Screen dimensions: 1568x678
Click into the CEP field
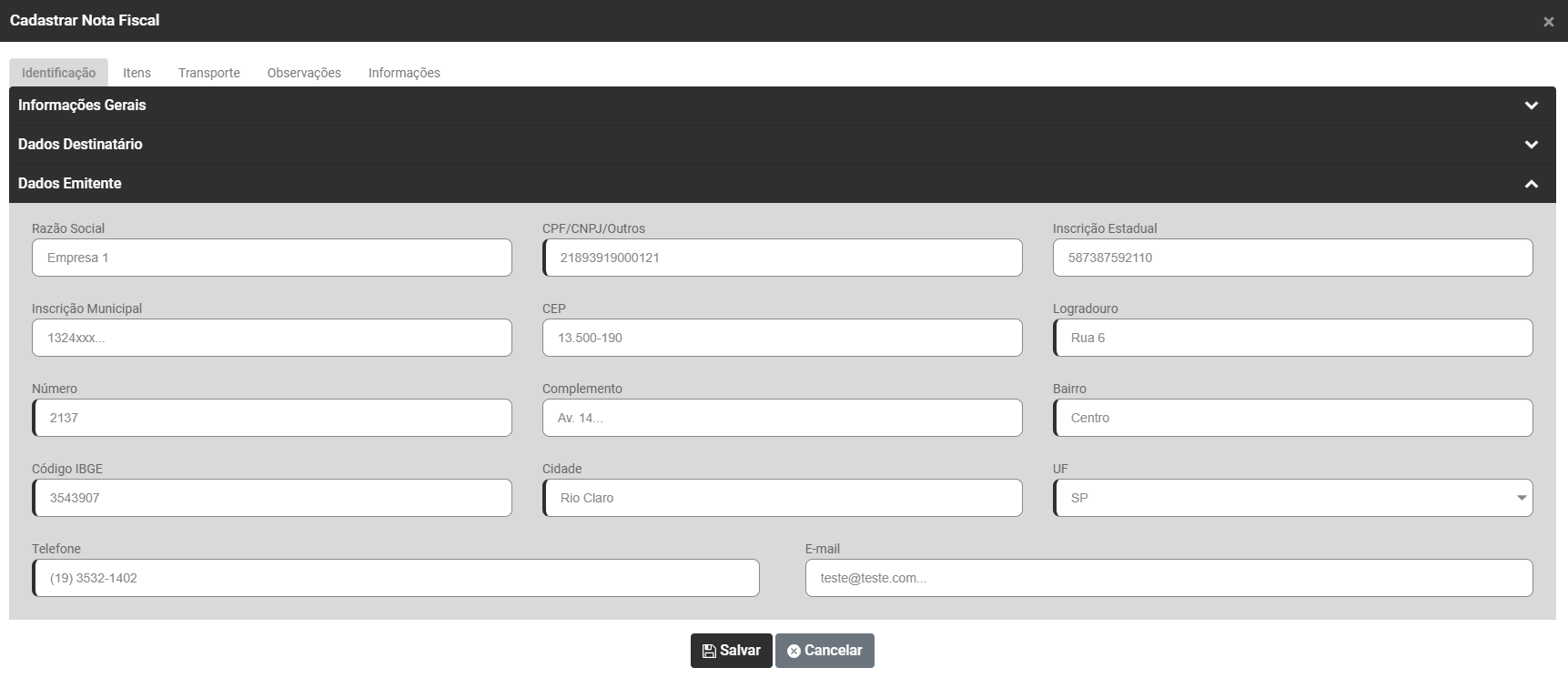[783, 338]
